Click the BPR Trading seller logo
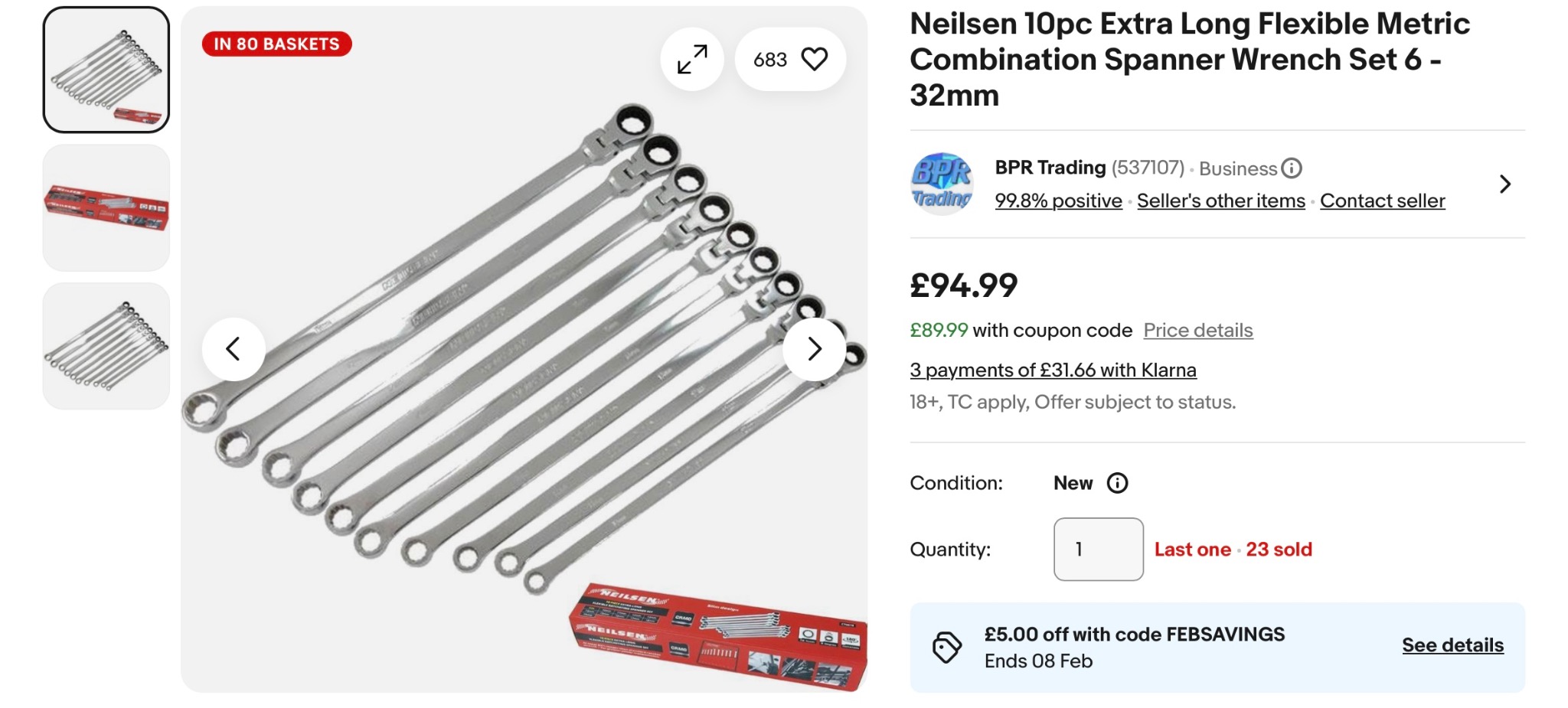This screenshot has width=1568, height=708. tap(942, 184)
